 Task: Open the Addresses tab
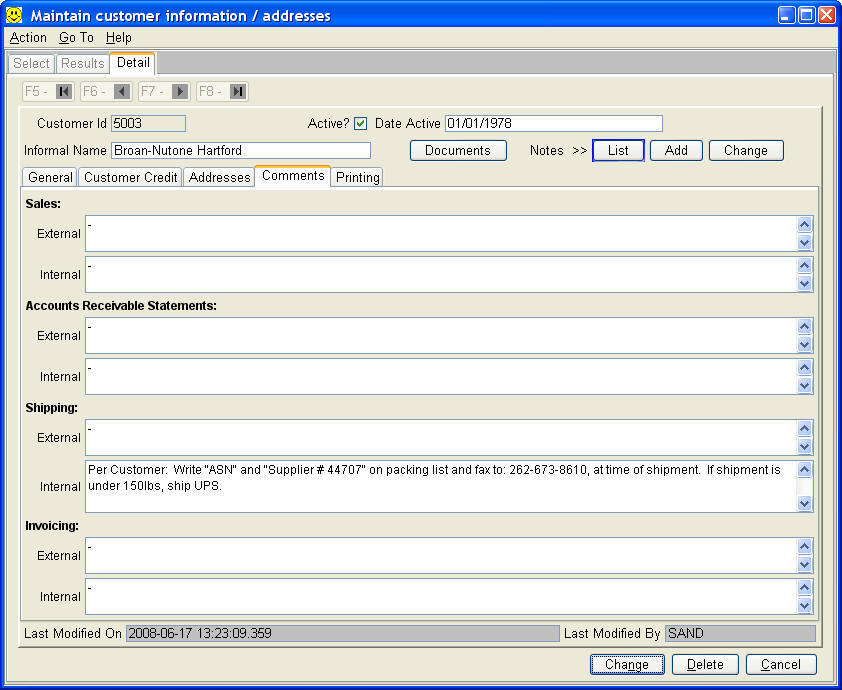coord(219,177)
